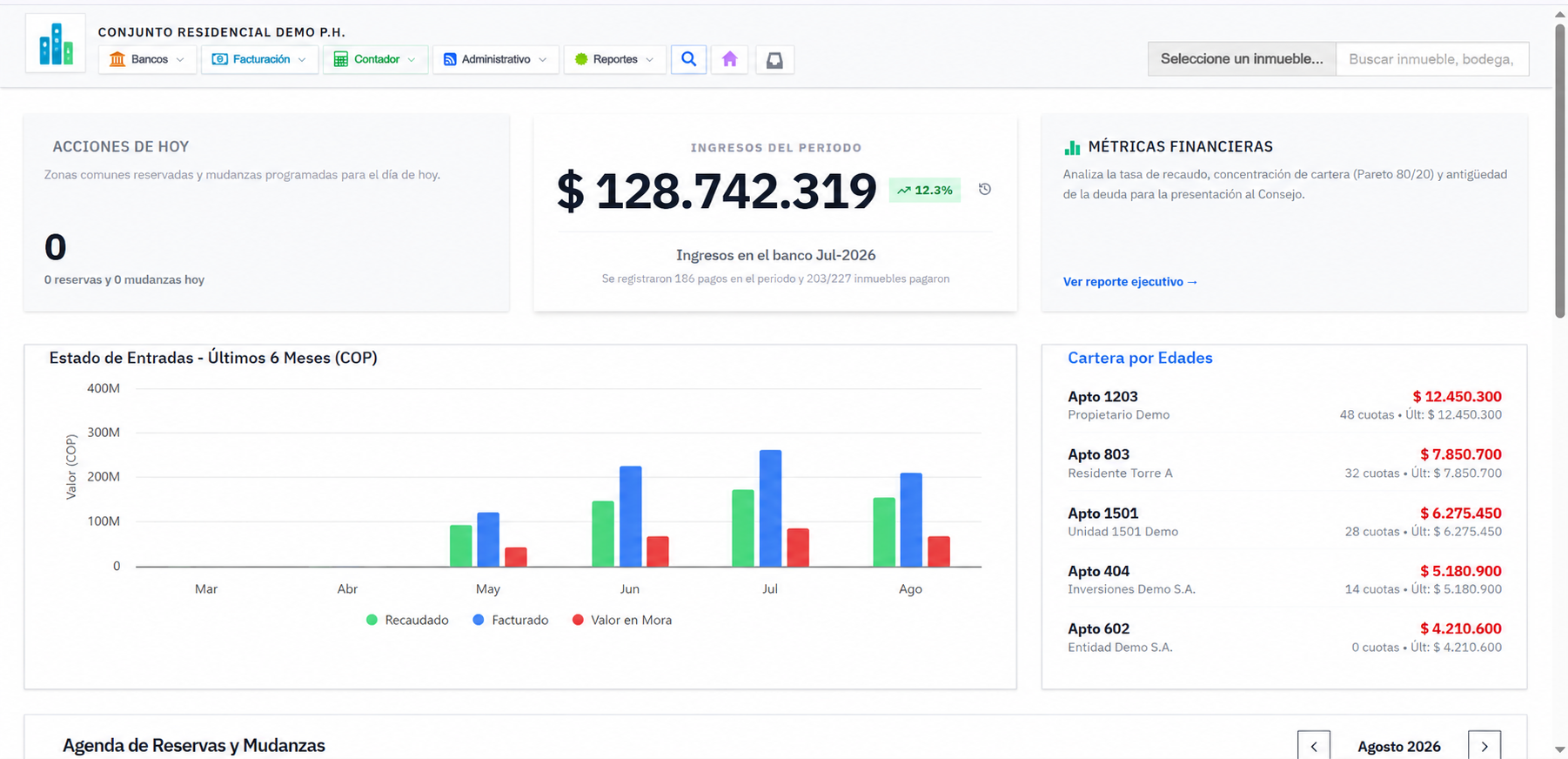Click the 'Apto 404' entry

click(1284, 580)
